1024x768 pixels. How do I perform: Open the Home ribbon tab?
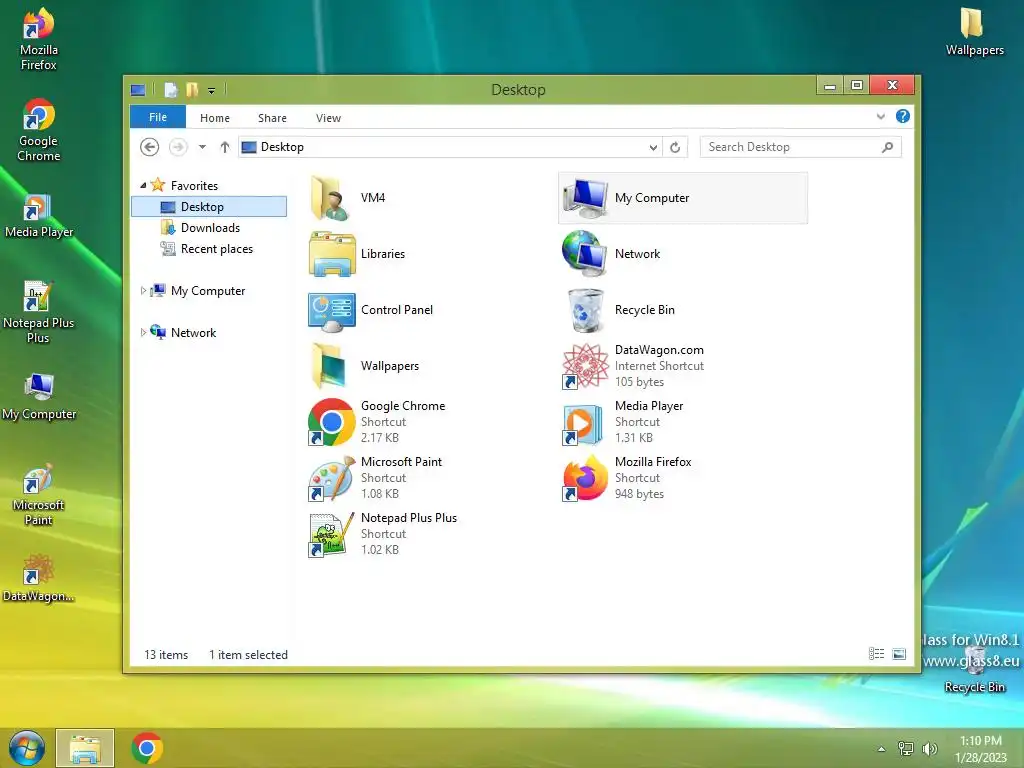click(215, 118)
